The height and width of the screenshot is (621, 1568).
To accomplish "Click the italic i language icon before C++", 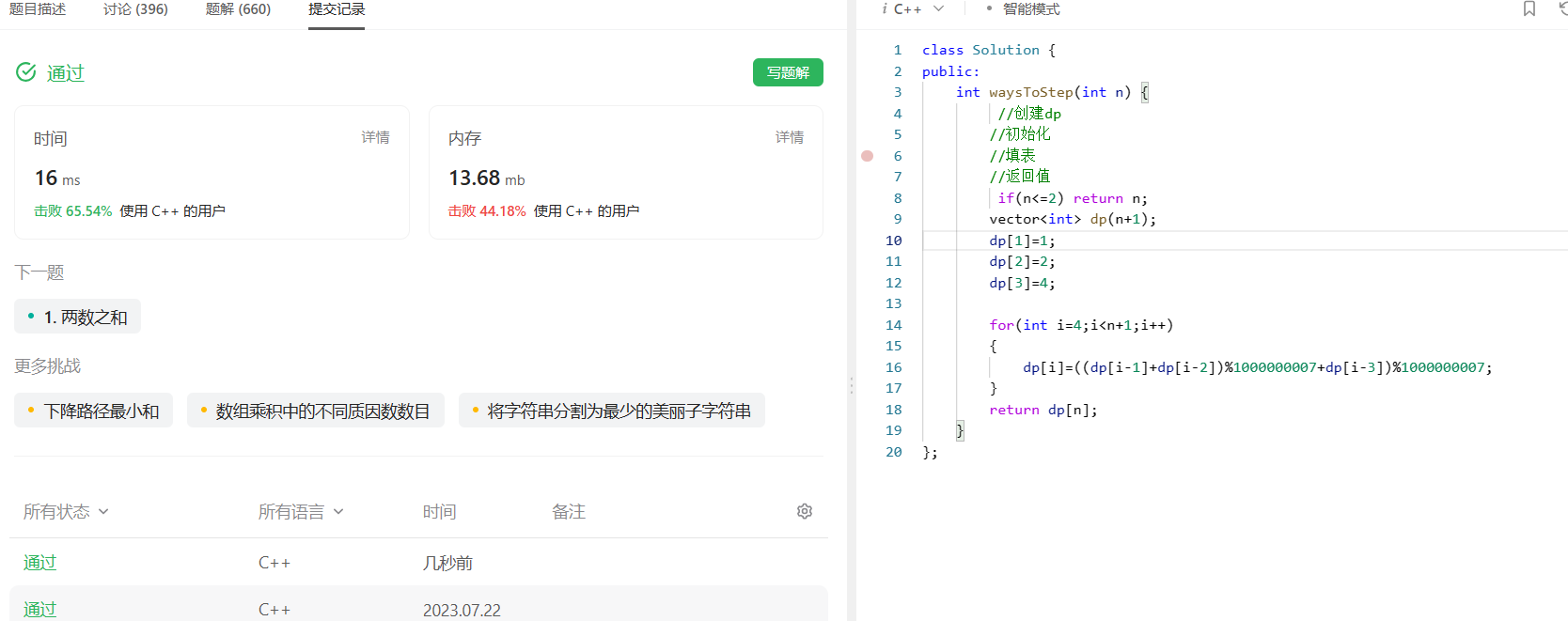I will click(885, 9).
